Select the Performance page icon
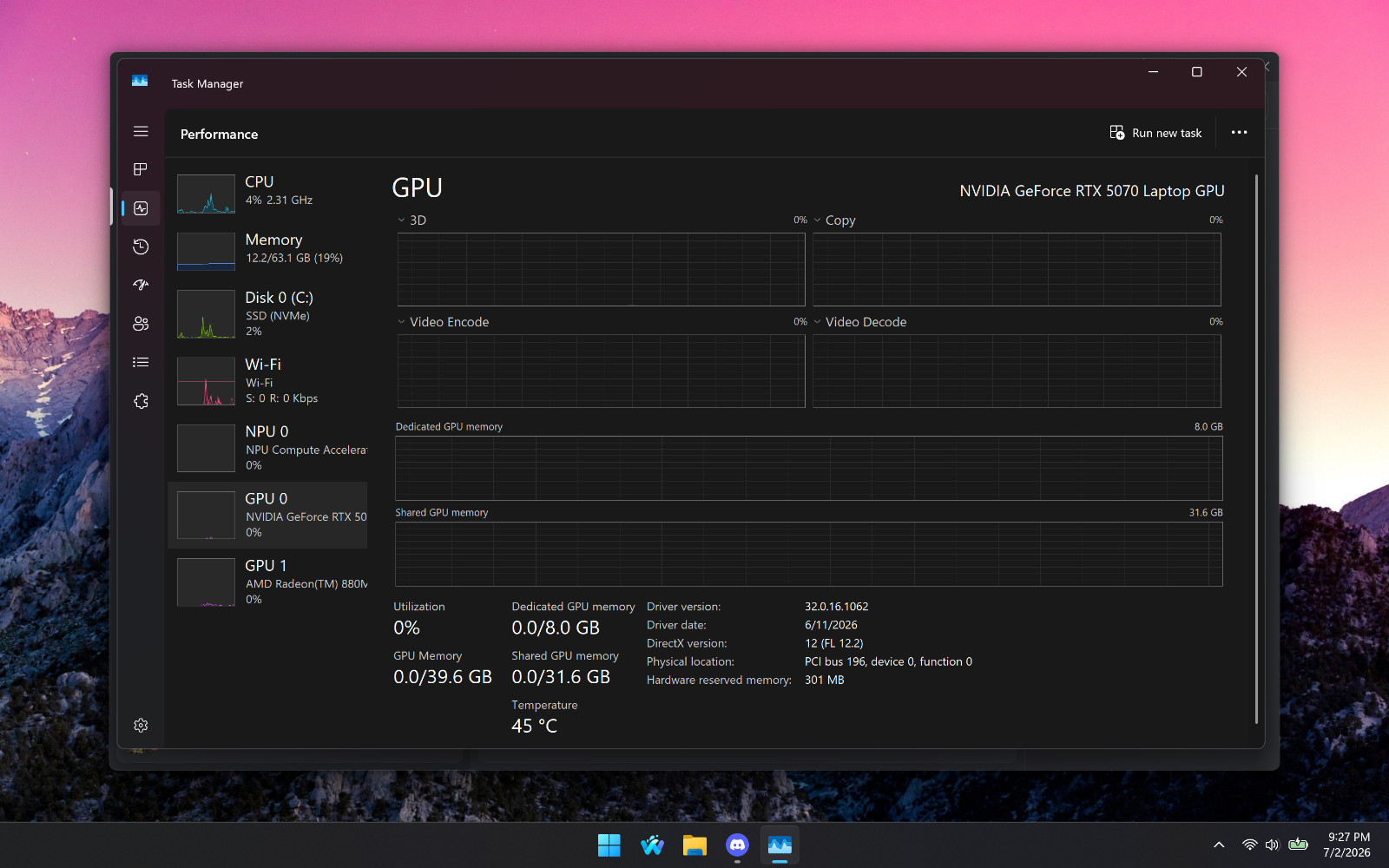Viewport: 1389px width, 868px height. pos(141,208)
